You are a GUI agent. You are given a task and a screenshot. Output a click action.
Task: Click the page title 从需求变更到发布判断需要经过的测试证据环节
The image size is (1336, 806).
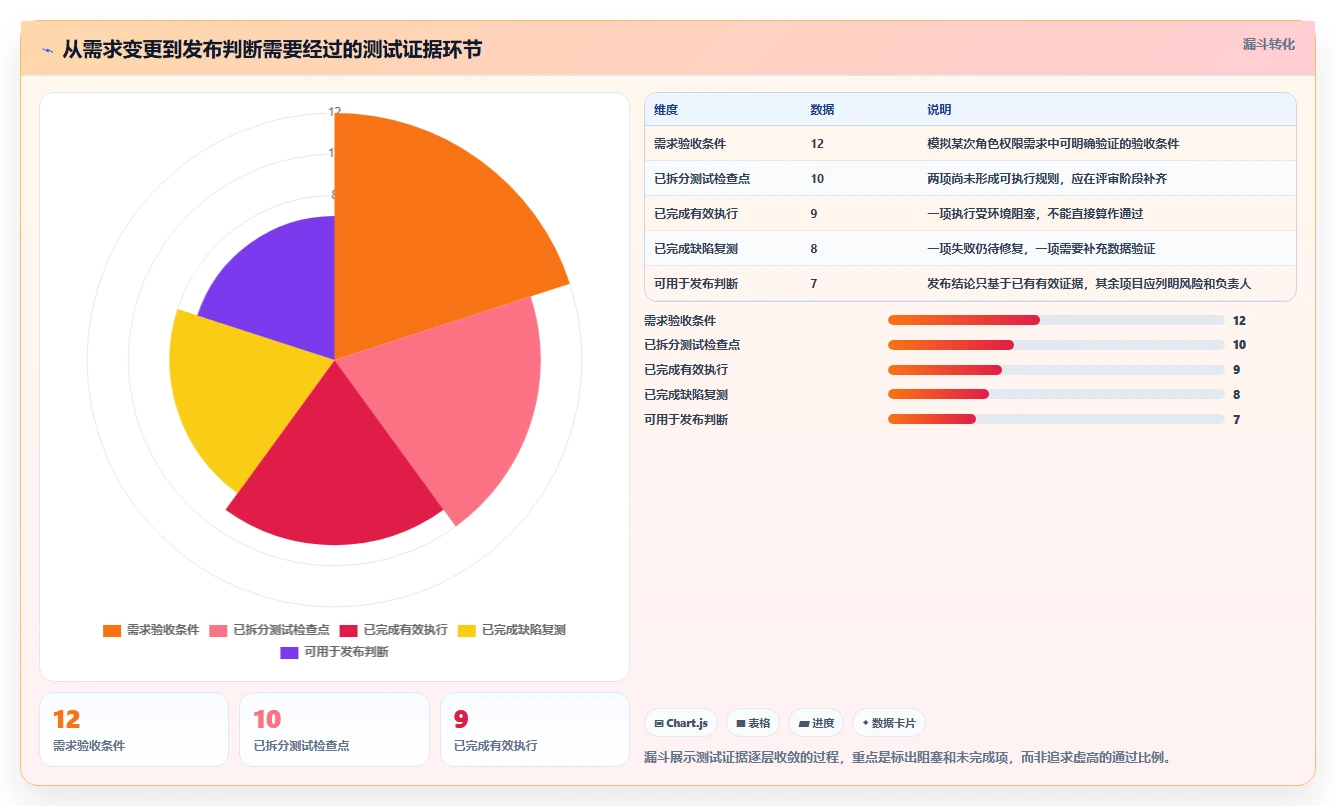[272, 49]
